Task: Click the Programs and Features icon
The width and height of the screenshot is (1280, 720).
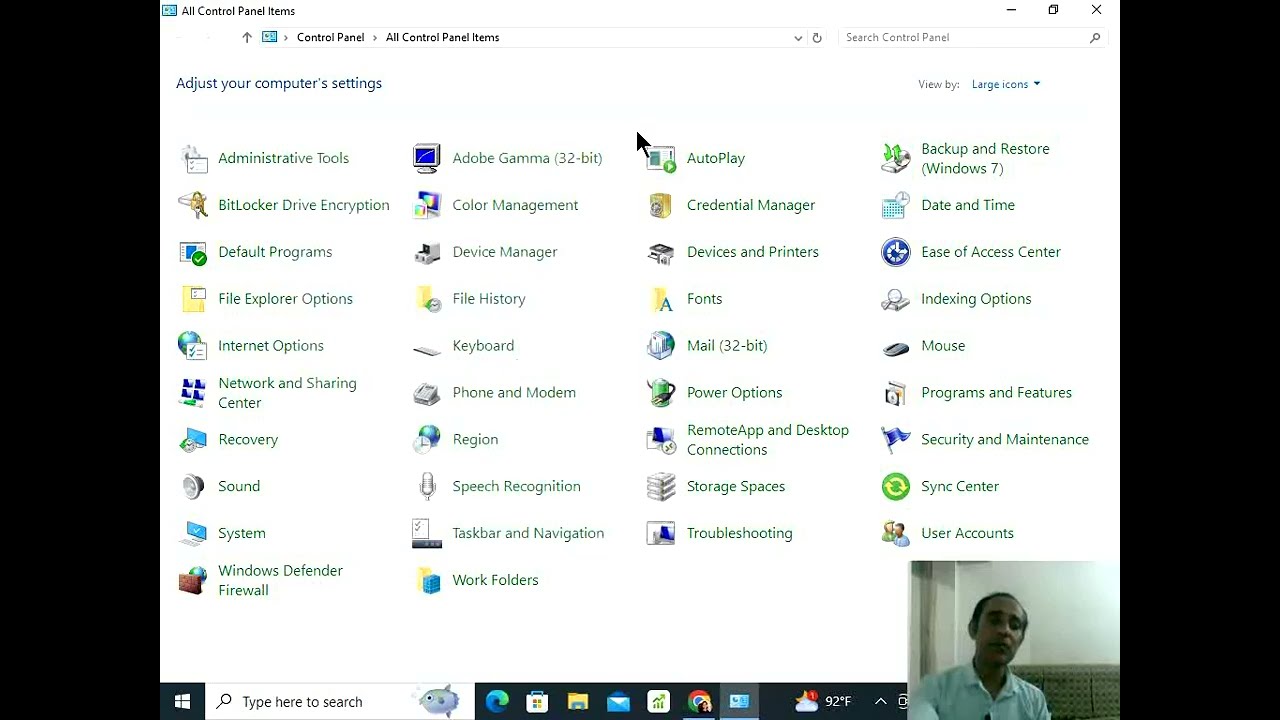Action: tap(896, 393)
